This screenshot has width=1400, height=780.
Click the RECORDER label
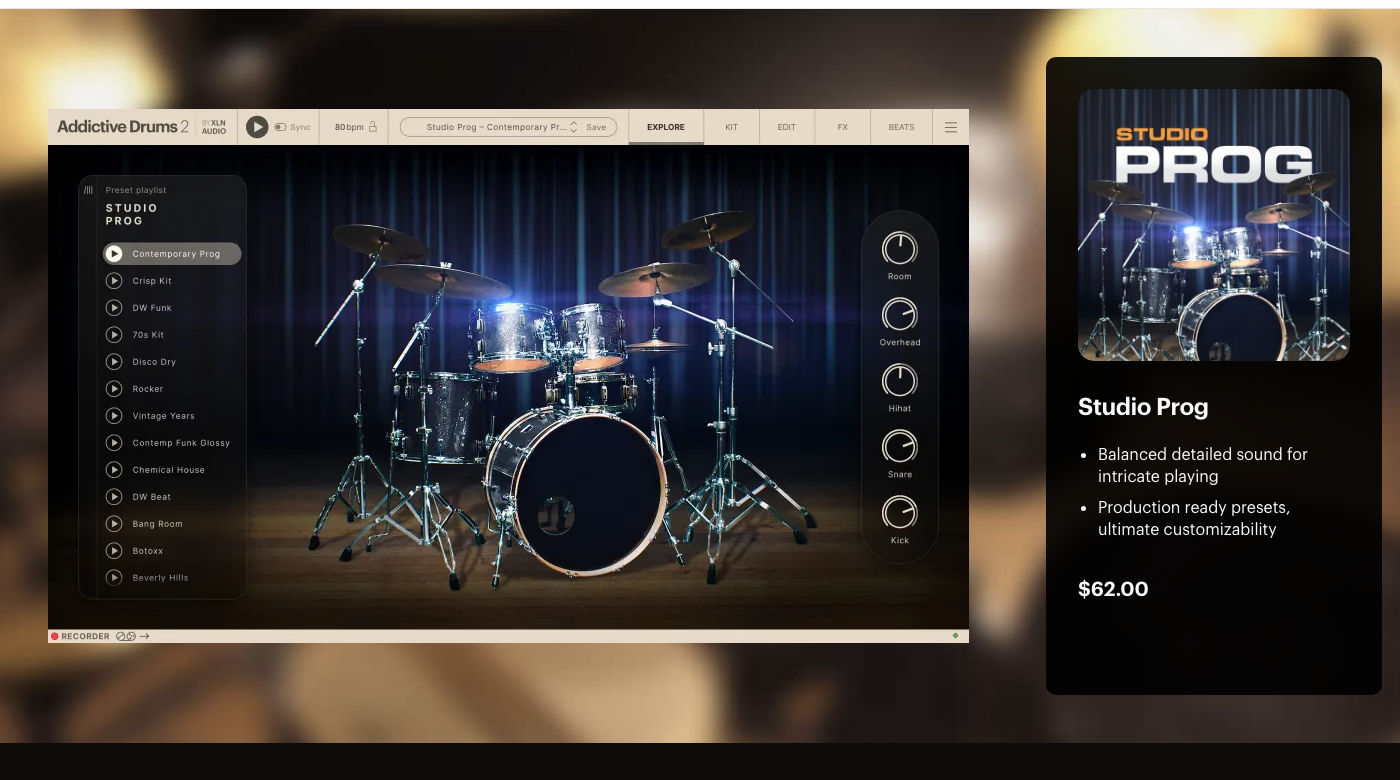[x=86, y=636]
